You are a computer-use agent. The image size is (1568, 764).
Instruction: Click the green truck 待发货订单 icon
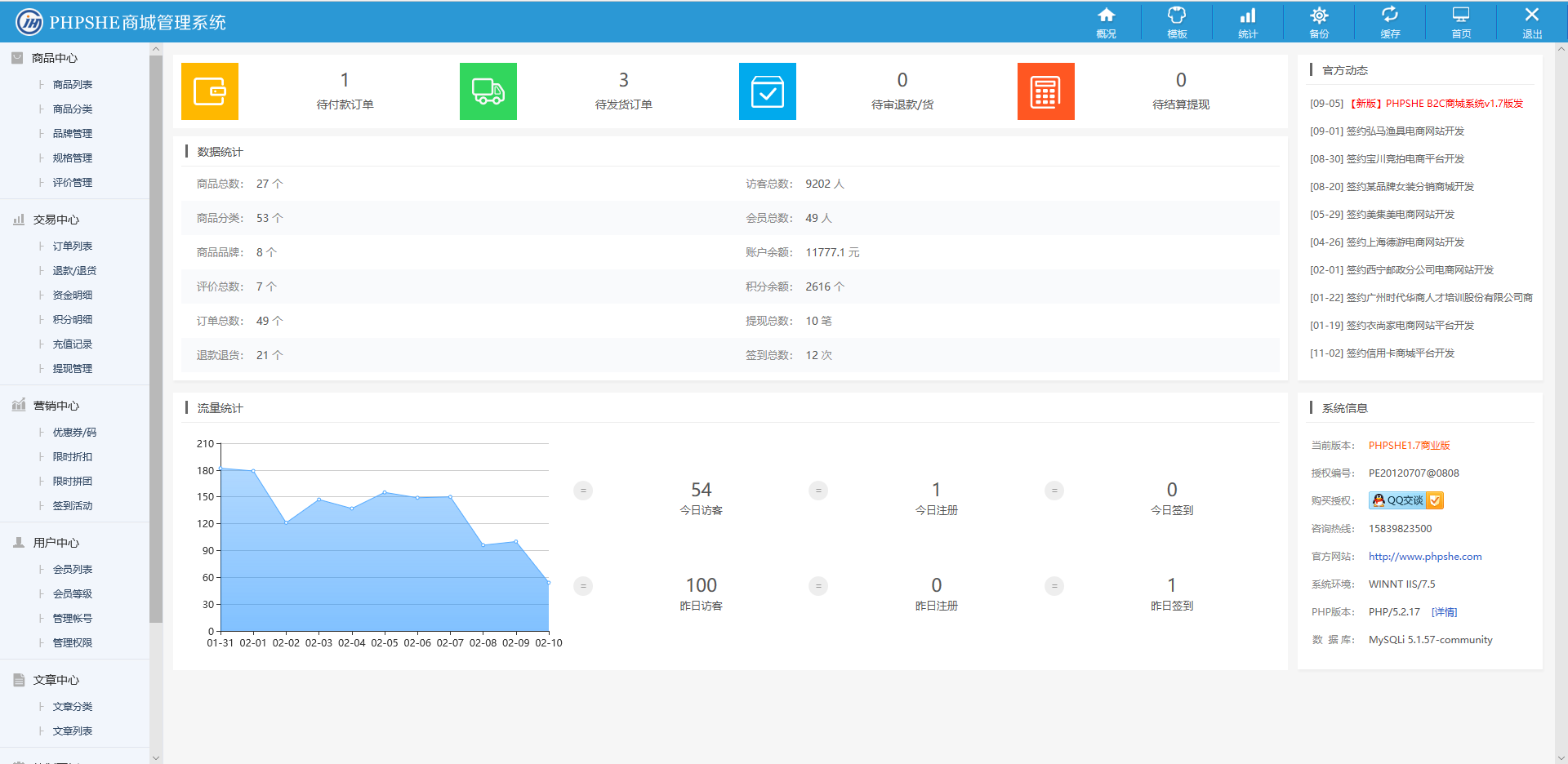click(x=488, y=91)
